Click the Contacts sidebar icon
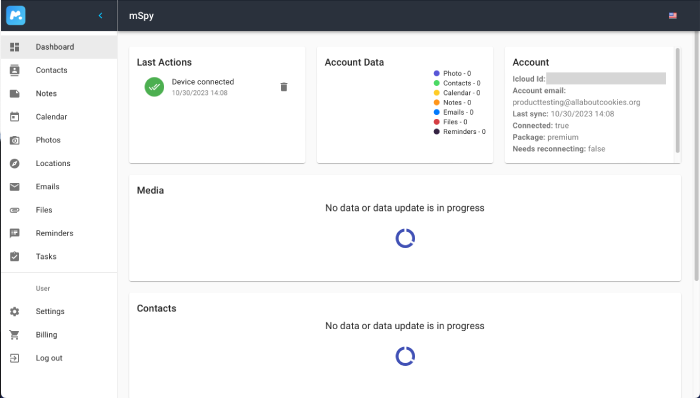Viewport: 700px width, 398px height. [x=15, y=70]
